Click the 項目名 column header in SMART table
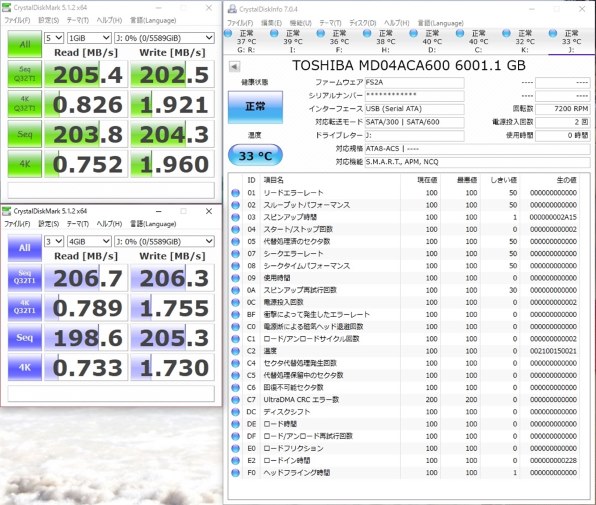 (x=273, y=180)
